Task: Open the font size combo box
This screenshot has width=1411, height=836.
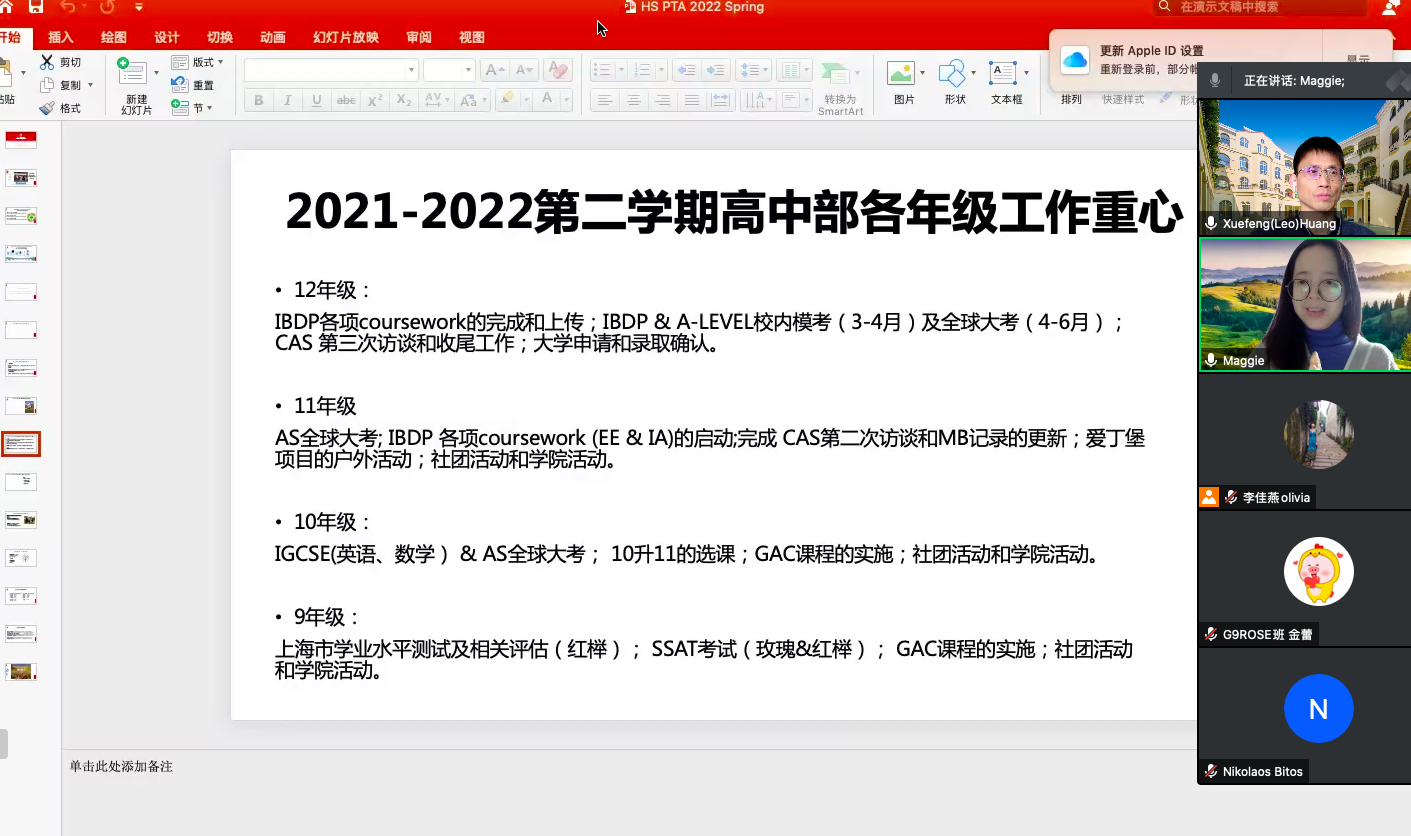Action: point(448,70)
